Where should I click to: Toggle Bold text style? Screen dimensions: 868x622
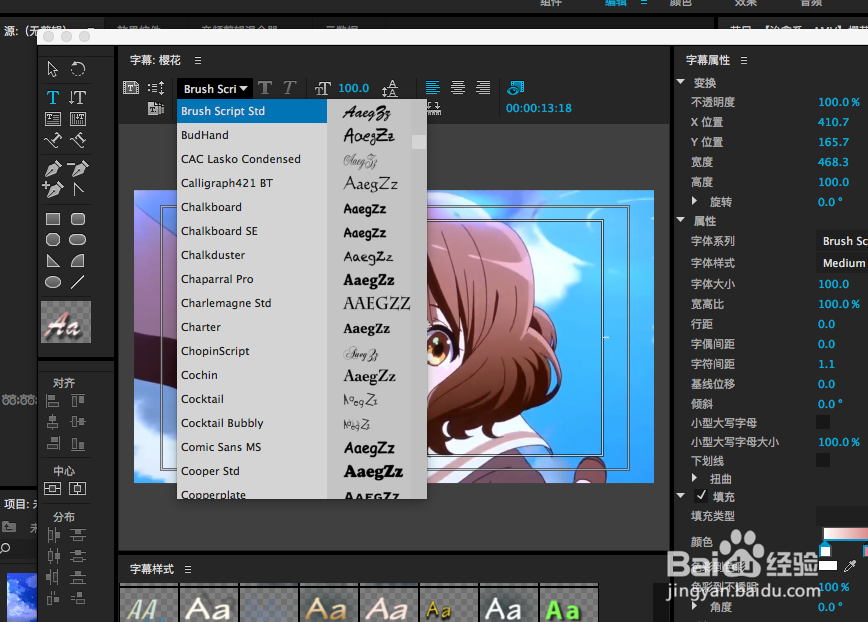coord(265,88)
